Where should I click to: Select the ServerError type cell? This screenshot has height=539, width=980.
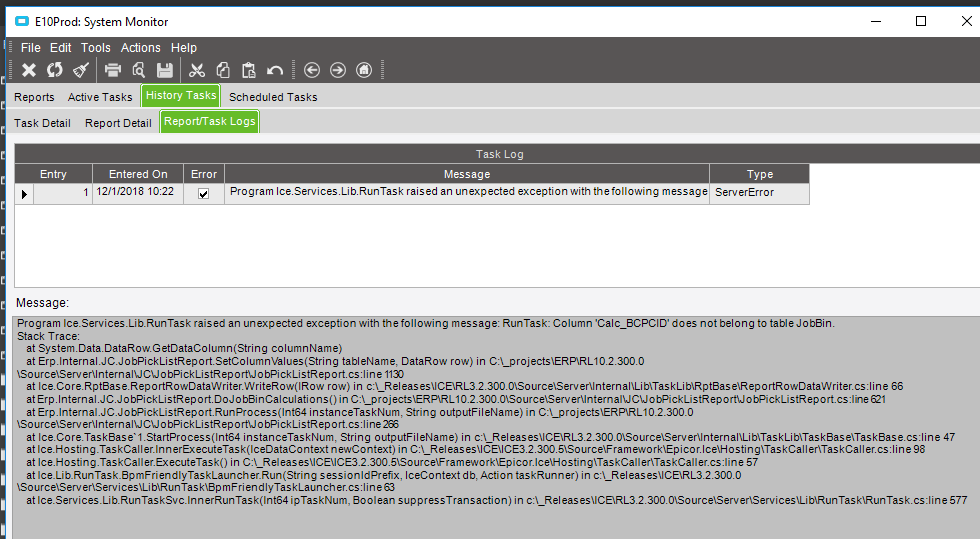(759, 194)
